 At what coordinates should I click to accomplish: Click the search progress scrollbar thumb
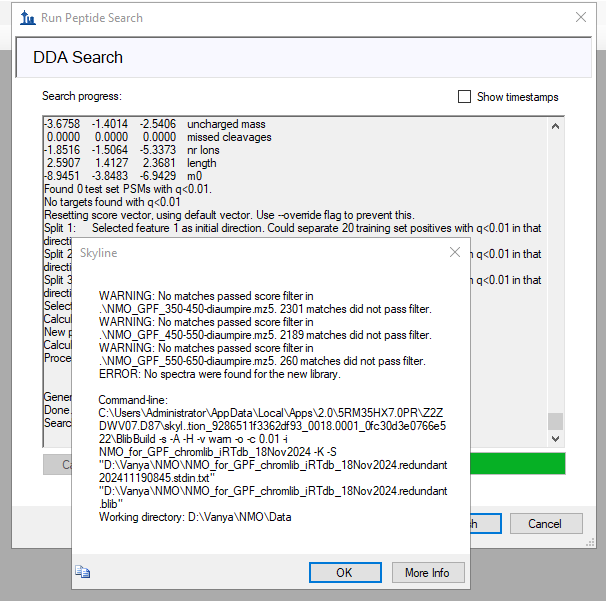coord(556,421)
